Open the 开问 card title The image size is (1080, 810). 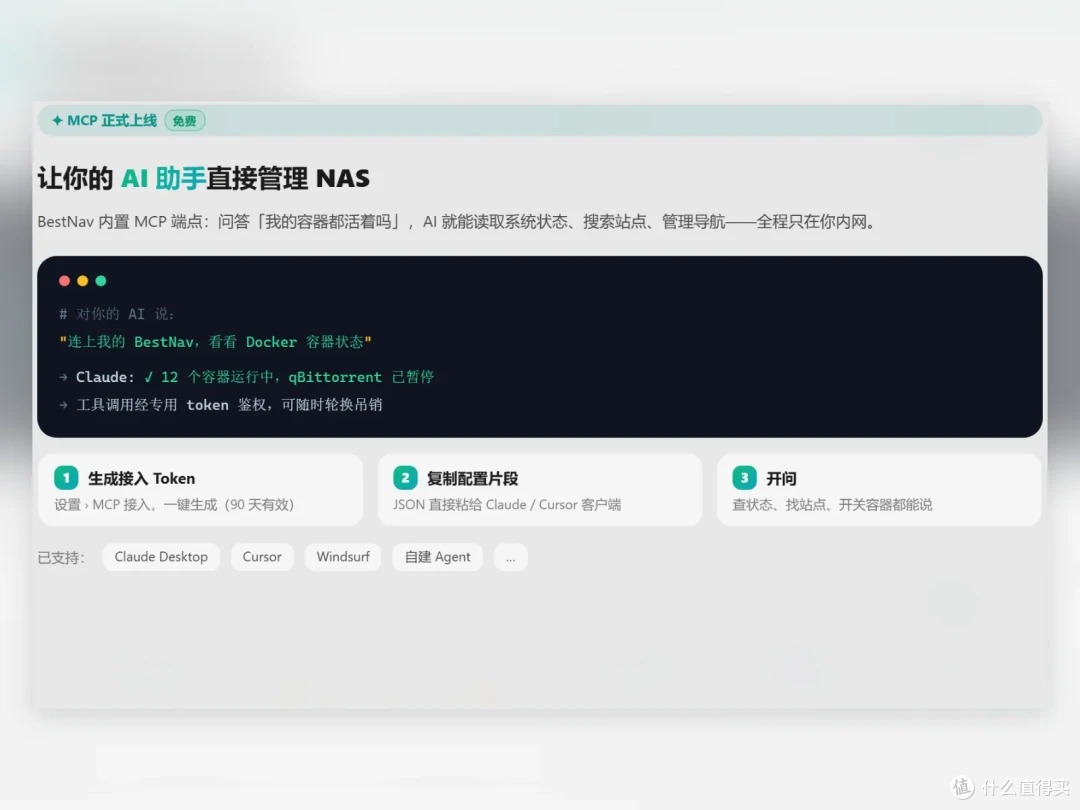[781, 479]
